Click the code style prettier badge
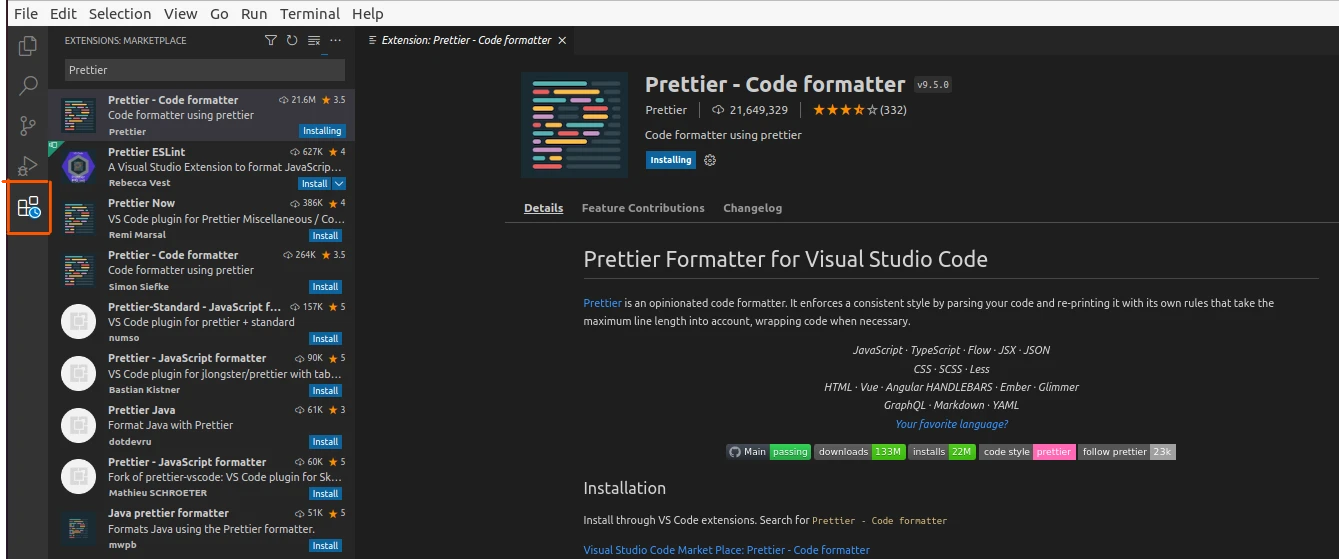 click(x=1027, y=452)
